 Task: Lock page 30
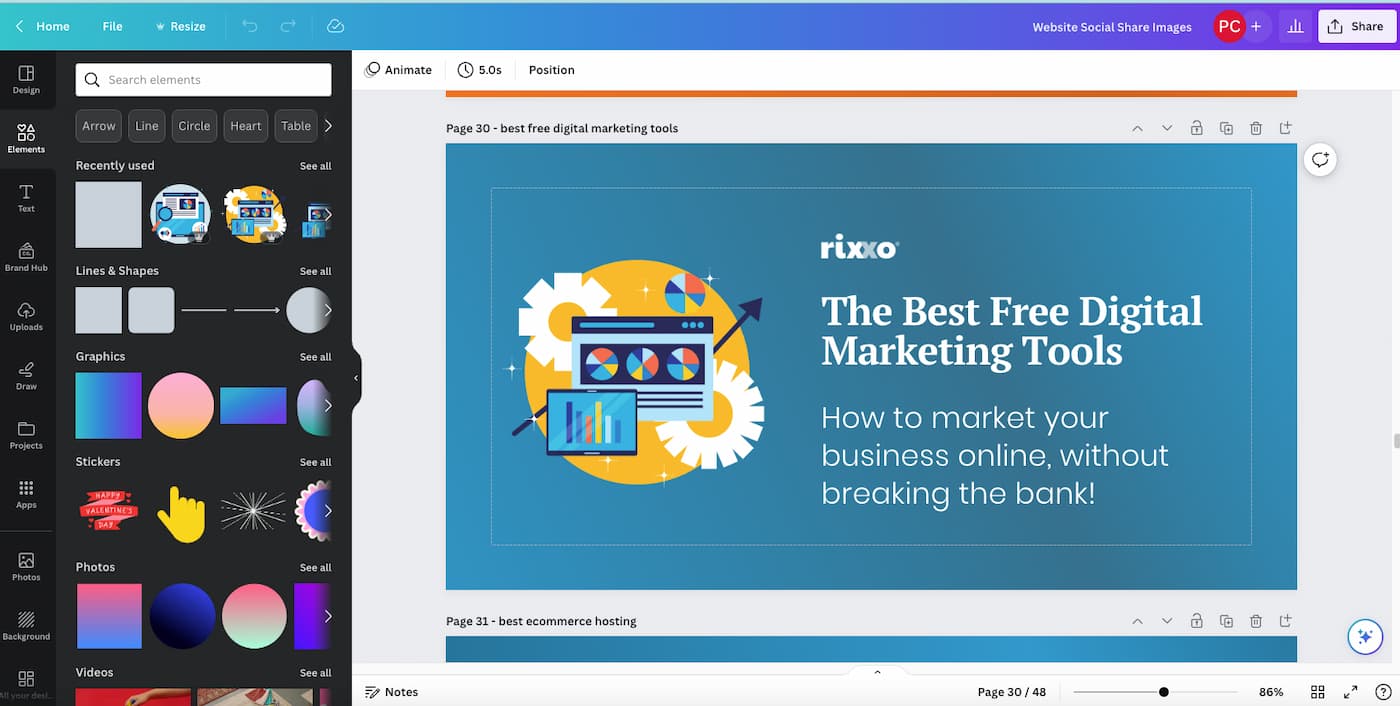1196,128
